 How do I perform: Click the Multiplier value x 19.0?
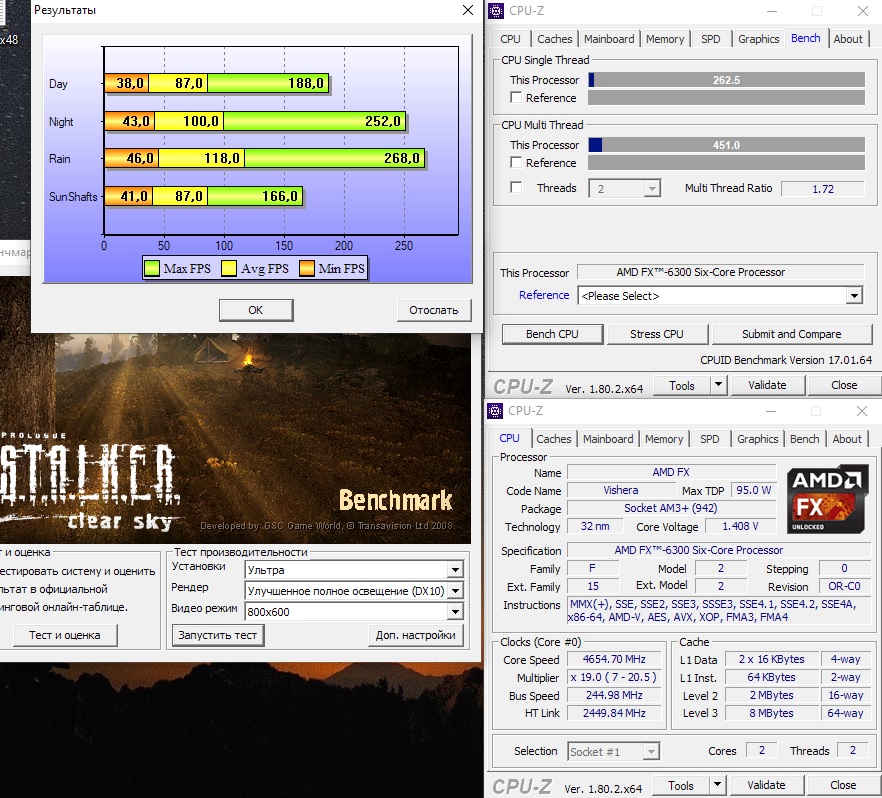tap(614, 677)
